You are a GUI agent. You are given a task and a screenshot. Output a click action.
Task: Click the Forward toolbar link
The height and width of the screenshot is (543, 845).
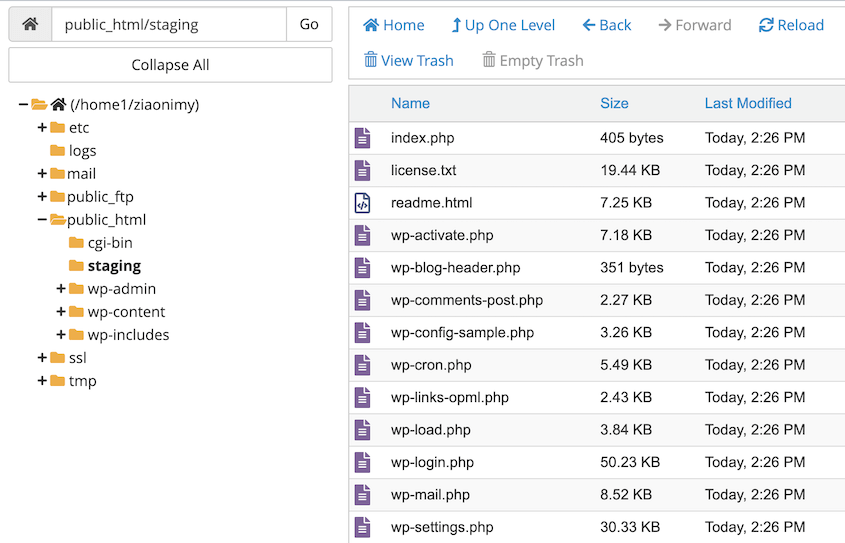pyautogui.click(x=695, y=25)
